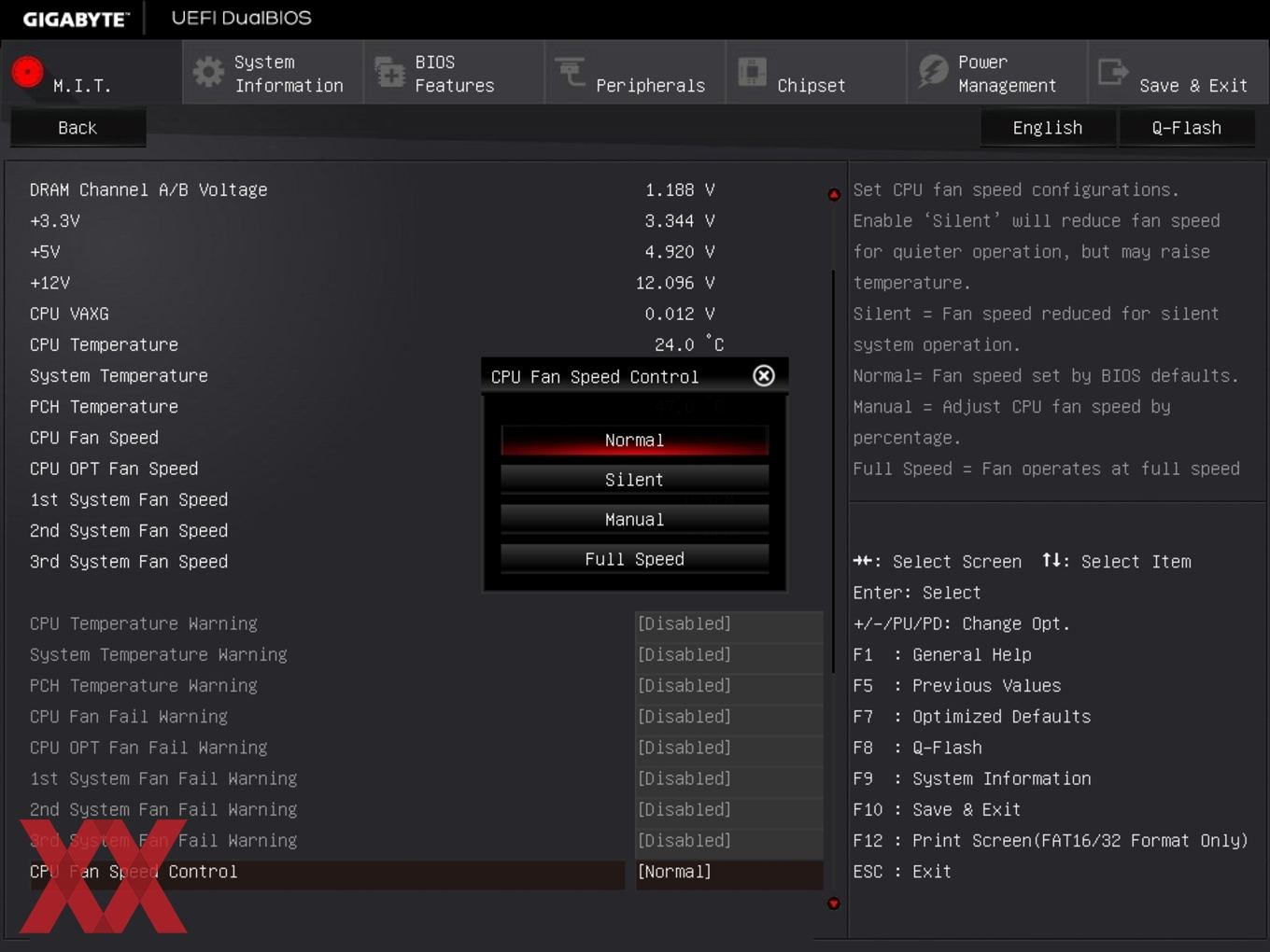This screenshot has height=952, width=1270.
Task: Click the scroll down red arrow
Action: tap(834, 903)
